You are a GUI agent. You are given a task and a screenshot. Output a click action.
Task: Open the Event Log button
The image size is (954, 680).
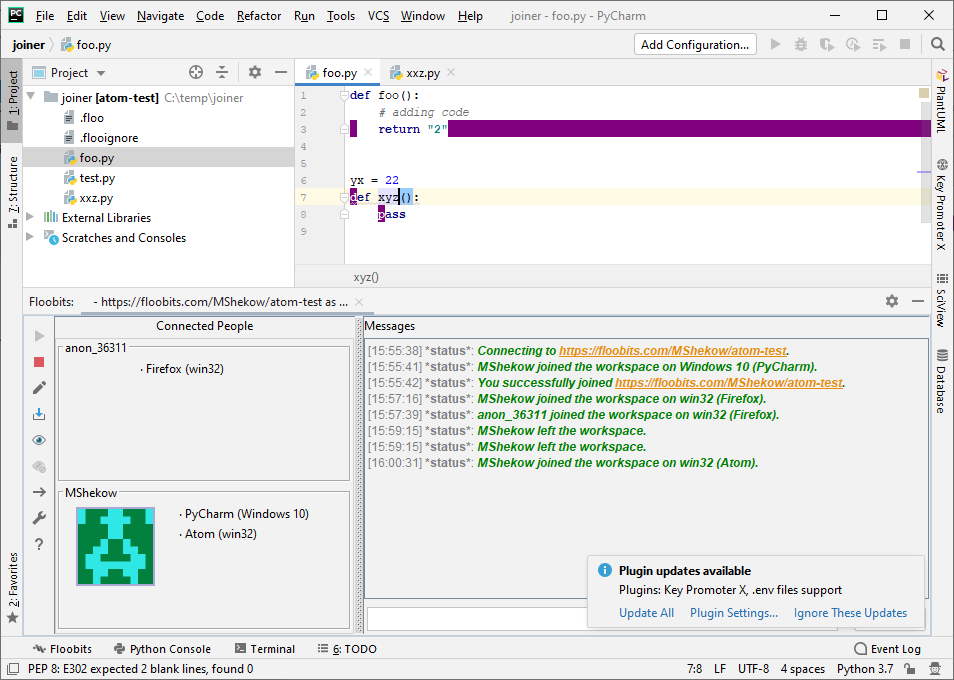(888, 649)
